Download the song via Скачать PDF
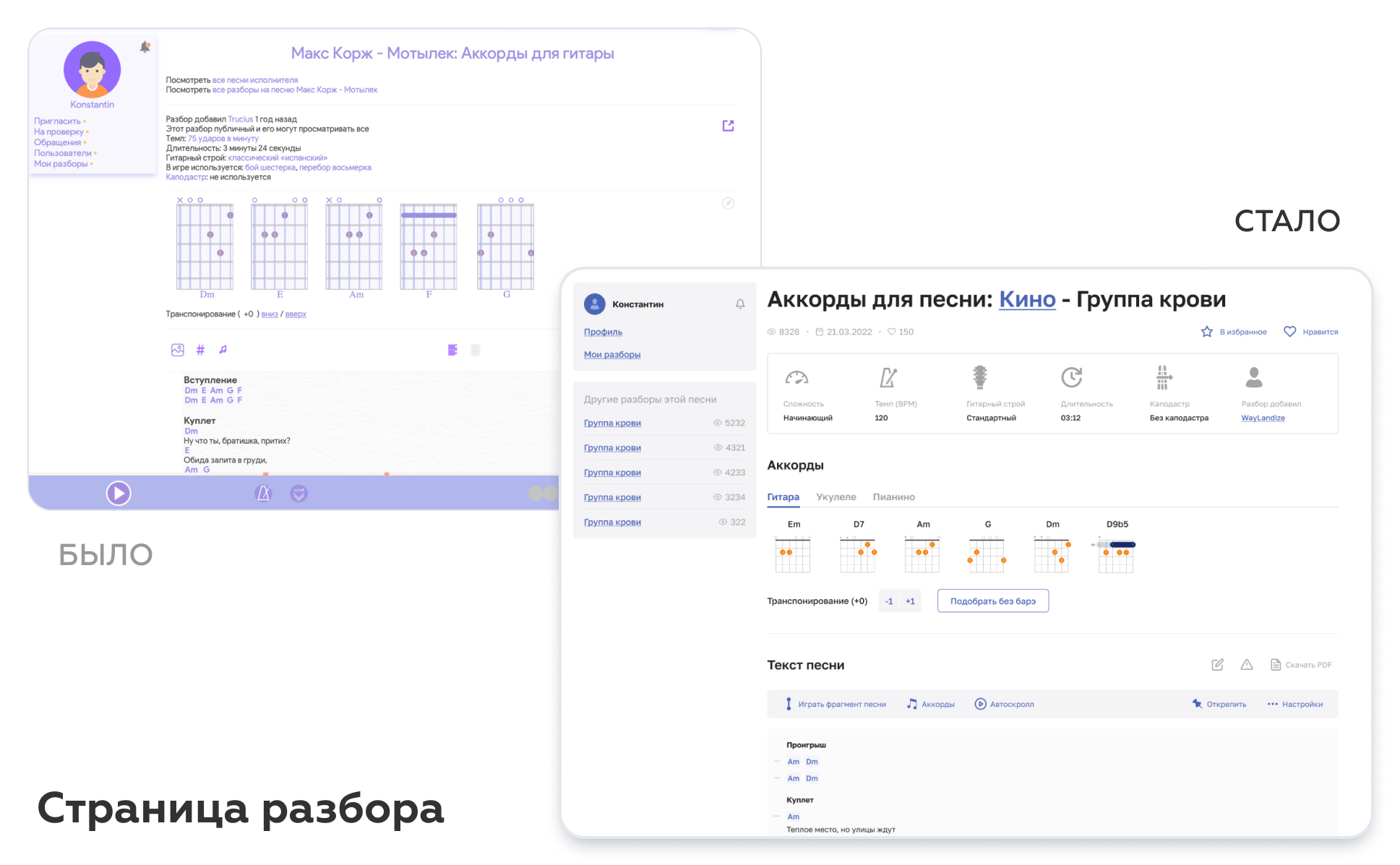The image size is (1400, 865). pos(1301,665)
